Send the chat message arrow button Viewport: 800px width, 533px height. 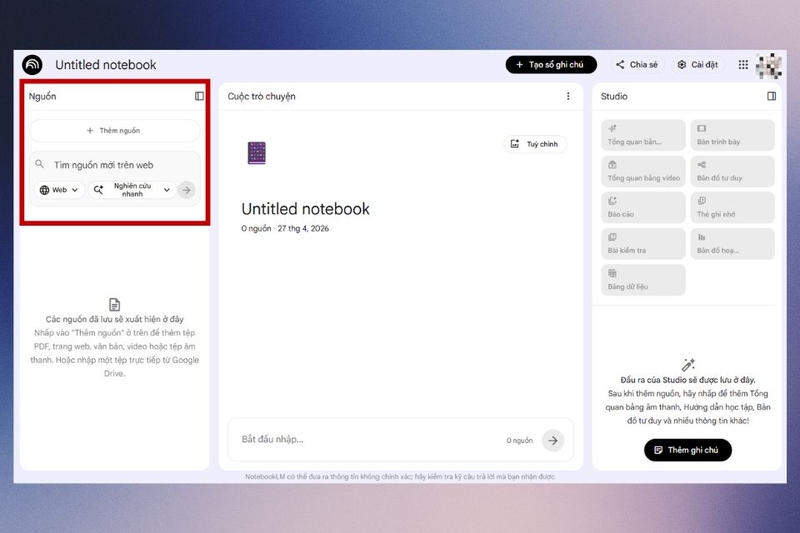point(553,440)
